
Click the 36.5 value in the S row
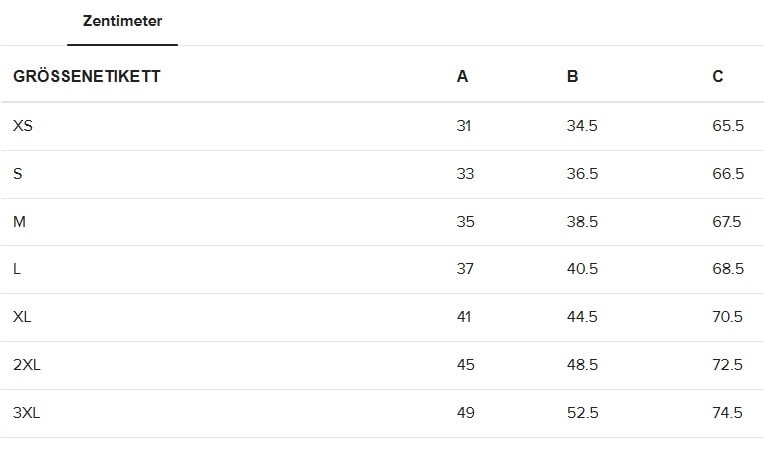pyautogui.click(x=582, y=174)
